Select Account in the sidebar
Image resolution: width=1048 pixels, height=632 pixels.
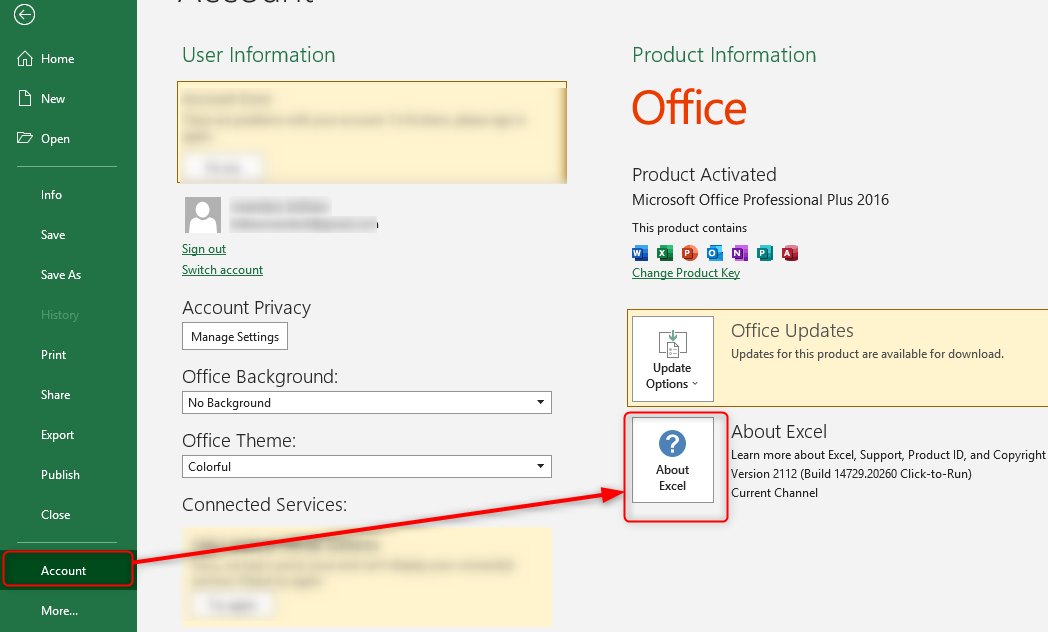[68, 570]
